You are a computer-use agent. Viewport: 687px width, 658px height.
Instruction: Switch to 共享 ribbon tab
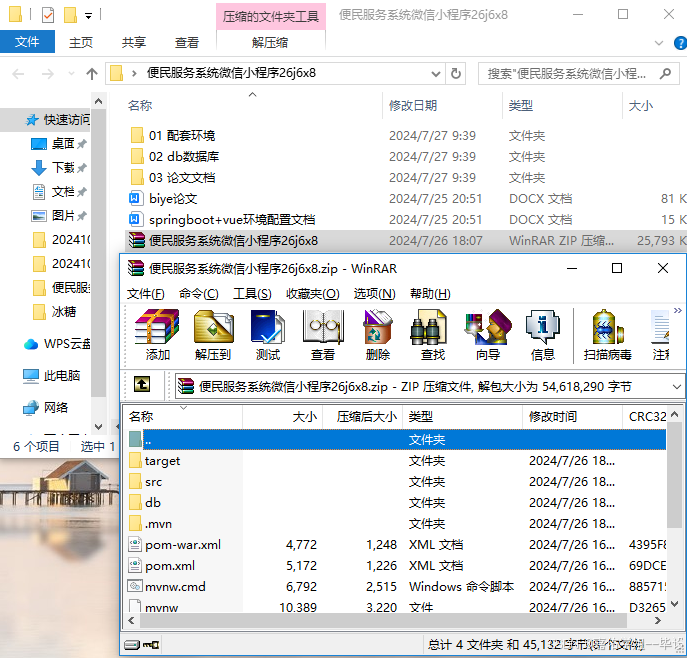click(x=134, y=42)
